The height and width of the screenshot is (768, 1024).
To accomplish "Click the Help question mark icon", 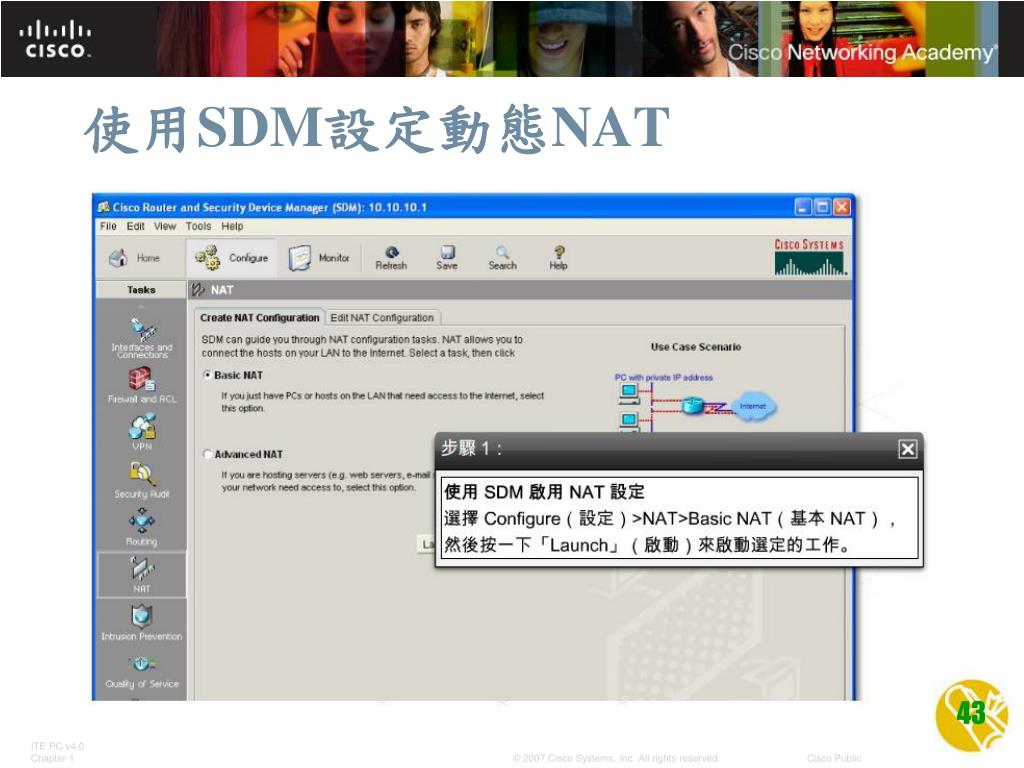I will (x=558, y=258).
